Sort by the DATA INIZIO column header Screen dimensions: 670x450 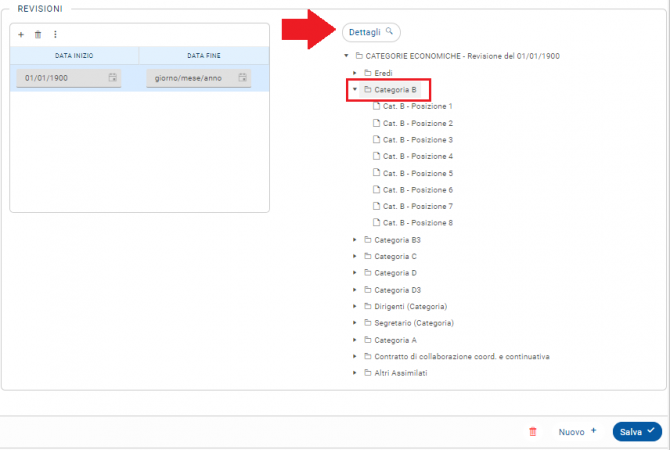(74, 56)
